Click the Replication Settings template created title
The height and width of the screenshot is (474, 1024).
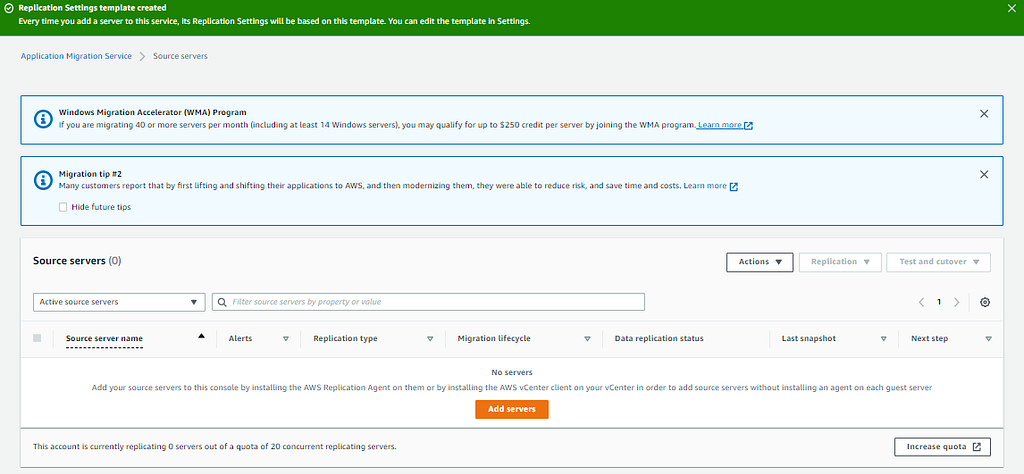tap(92, 8)
